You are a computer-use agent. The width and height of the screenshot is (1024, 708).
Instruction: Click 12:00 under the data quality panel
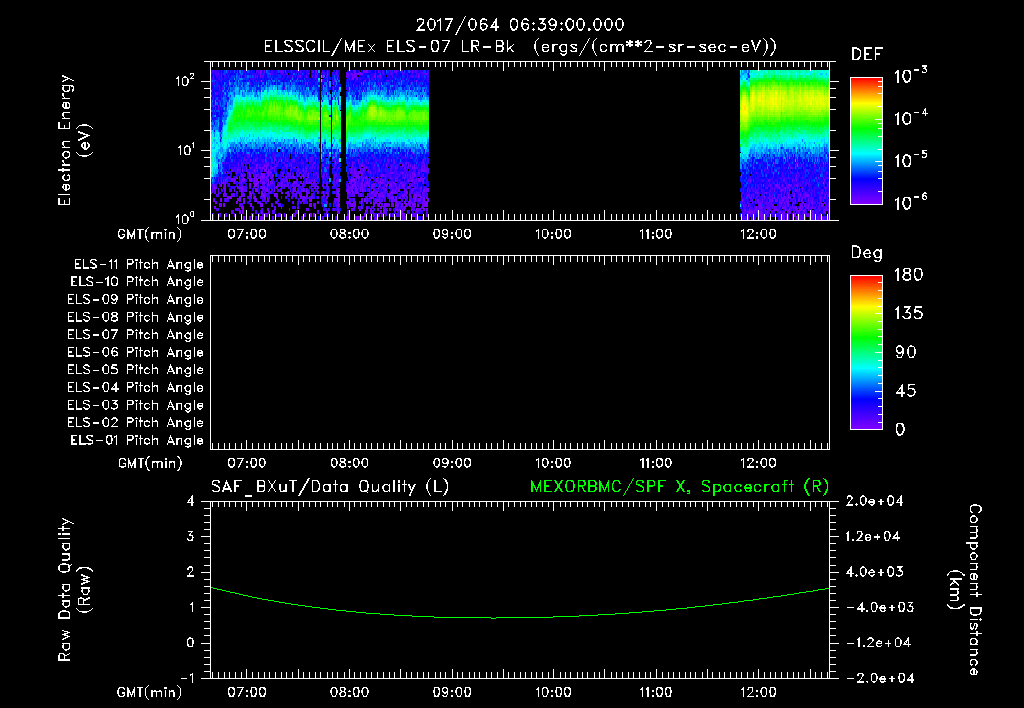coord(758,692)
